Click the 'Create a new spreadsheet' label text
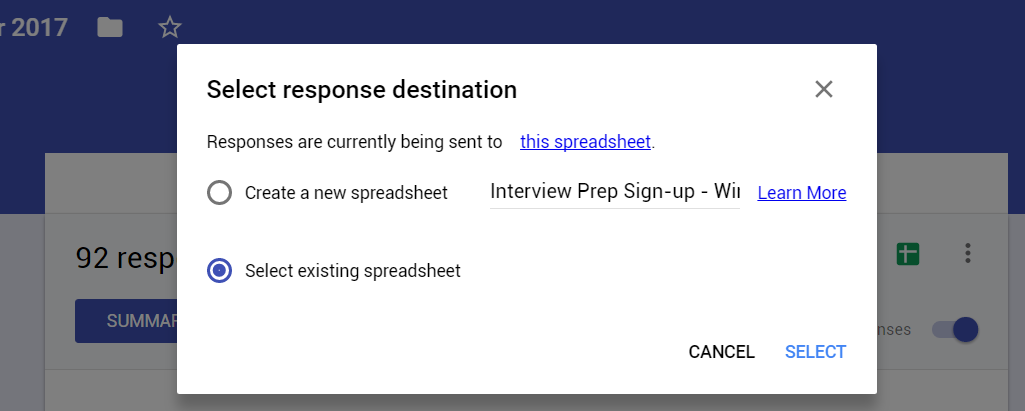1025x411 pixels. coord(346,193)
